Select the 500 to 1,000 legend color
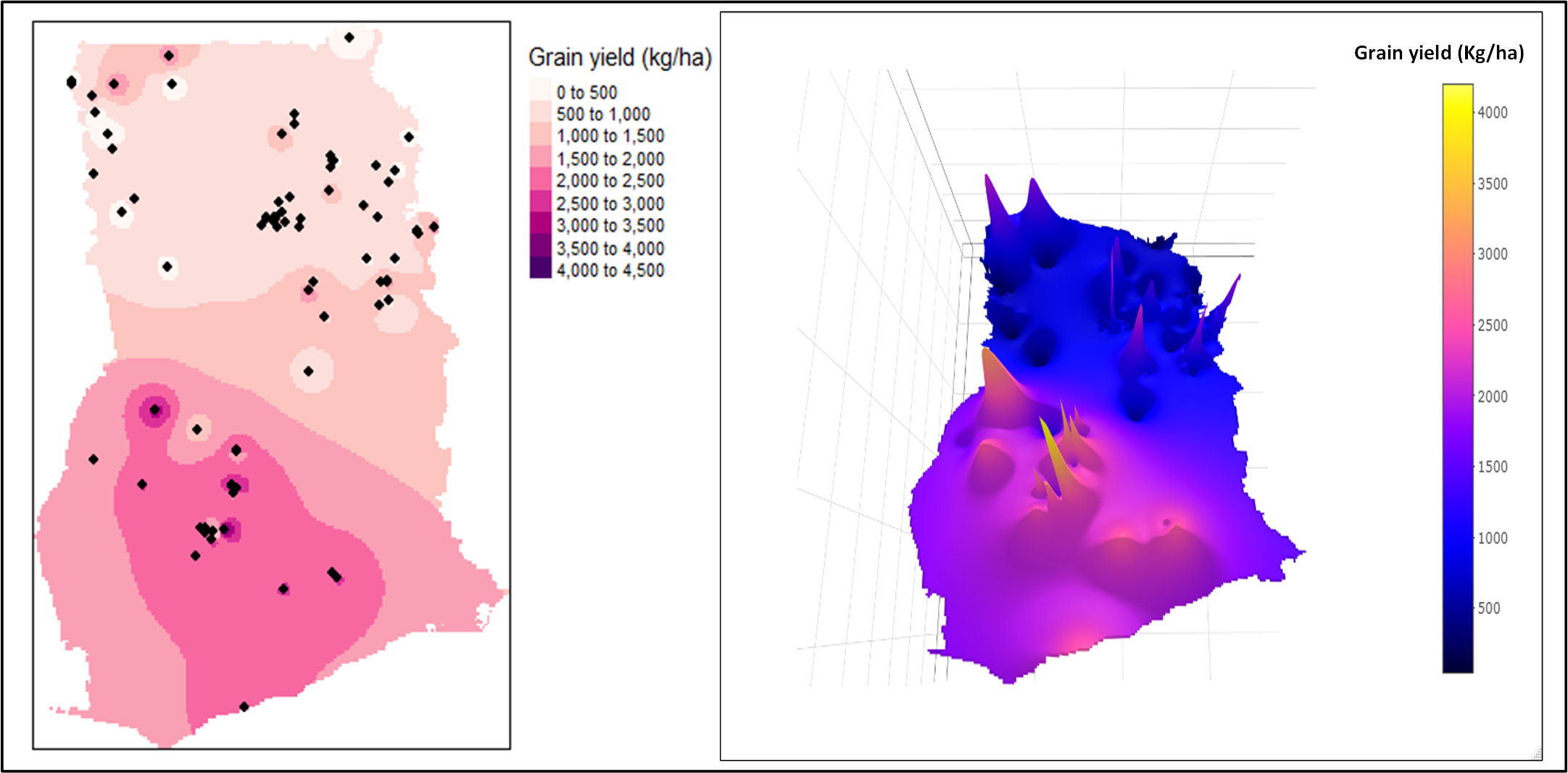Viewport: 1568px width, 773px height. point(541,112)
